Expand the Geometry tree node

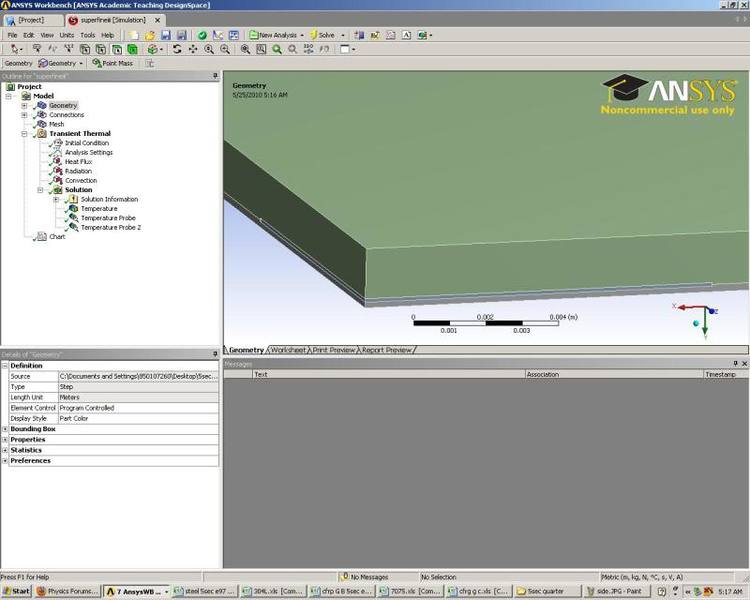(24, 106)
